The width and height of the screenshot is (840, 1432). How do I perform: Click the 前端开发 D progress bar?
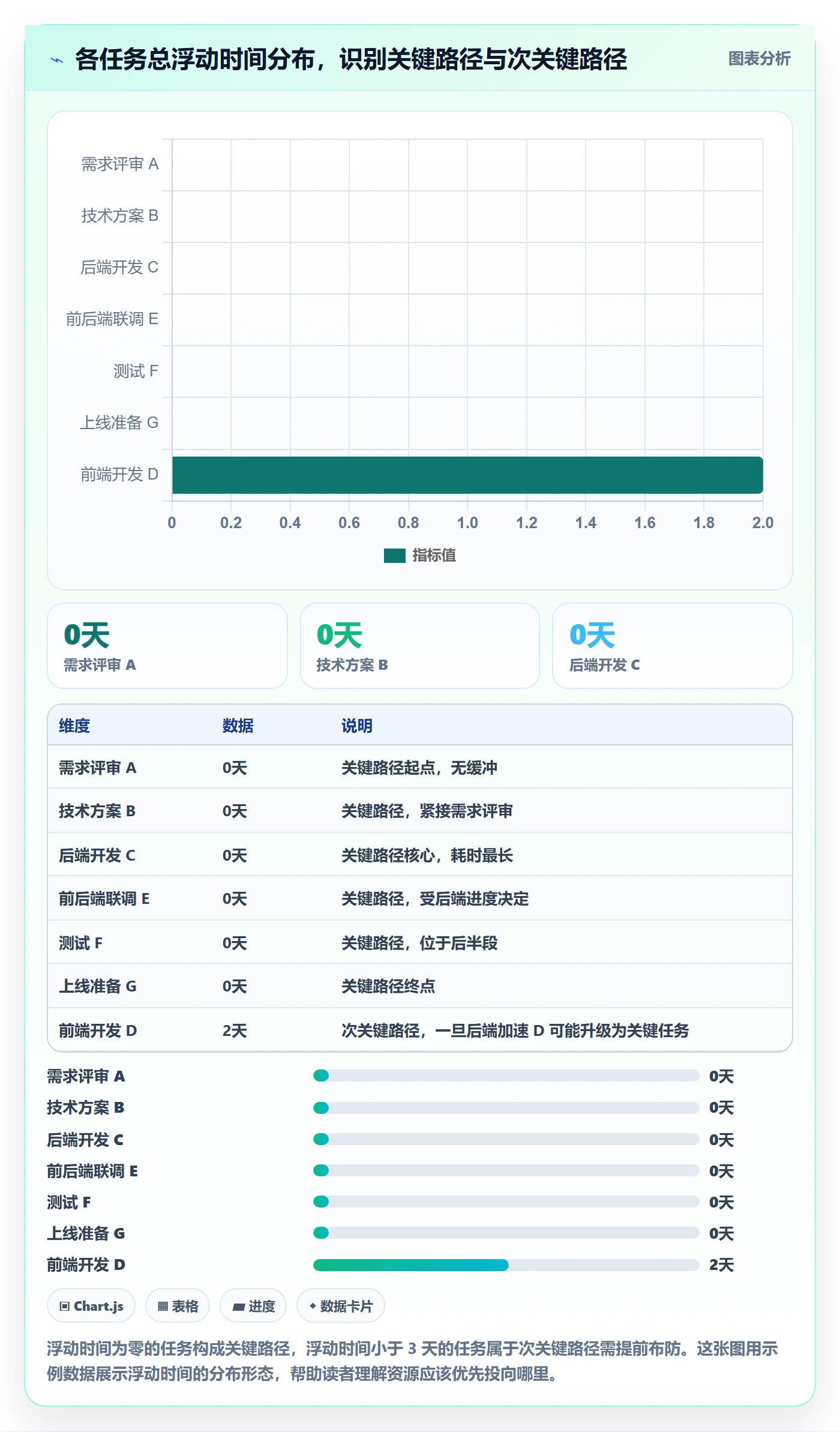[x=506, y=1265]
